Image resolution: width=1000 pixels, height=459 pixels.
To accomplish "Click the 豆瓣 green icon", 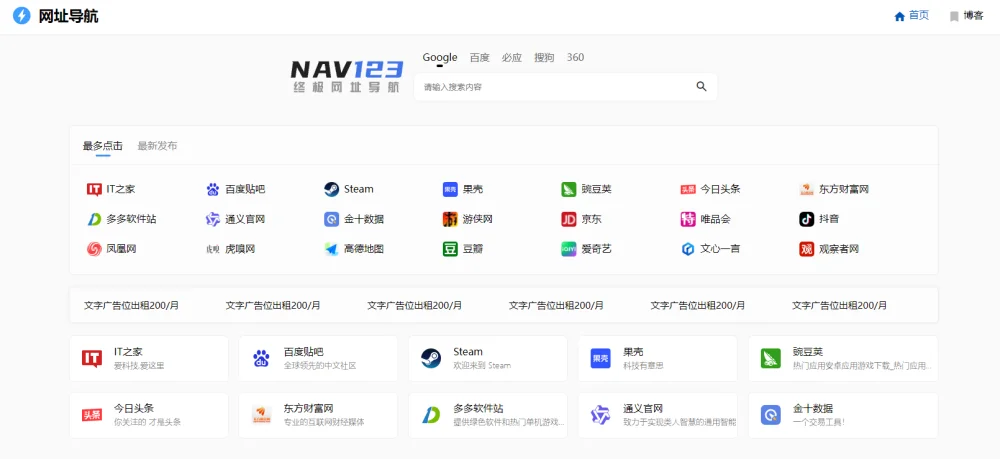I will [x=450, y=249].
